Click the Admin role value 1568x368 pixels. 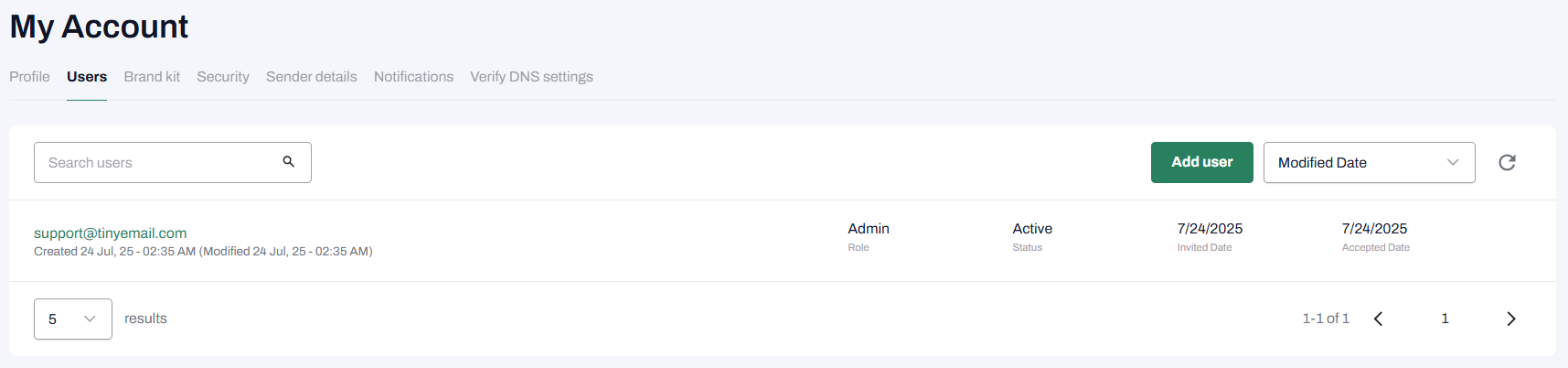[x=868, y=229]
